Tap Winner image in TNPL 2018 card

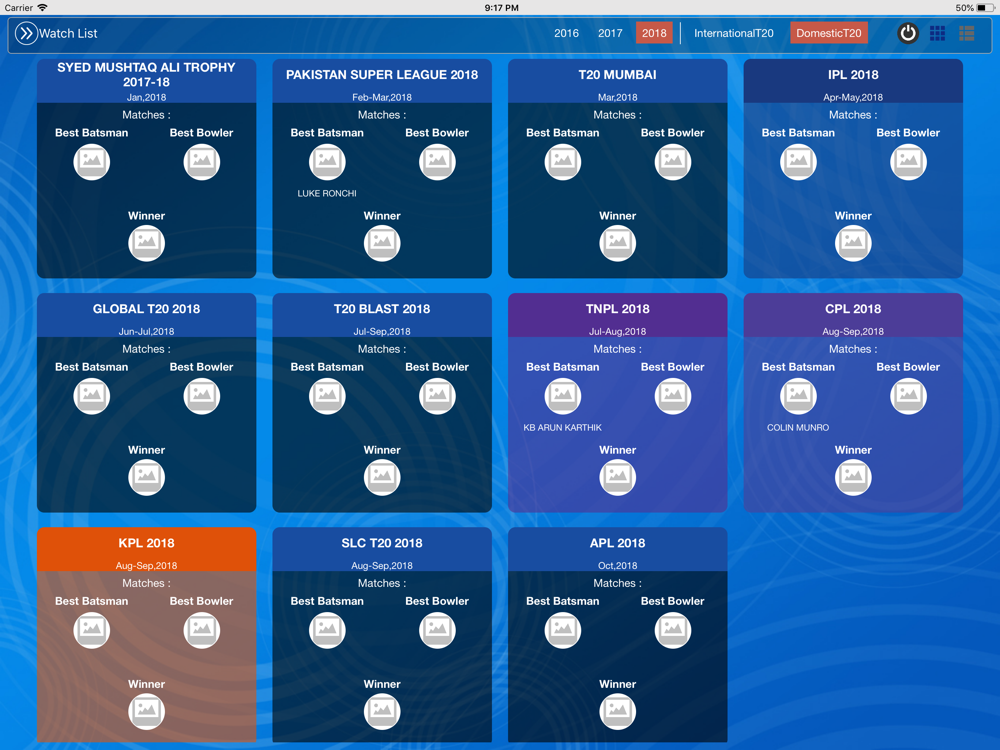coord(617,477)
